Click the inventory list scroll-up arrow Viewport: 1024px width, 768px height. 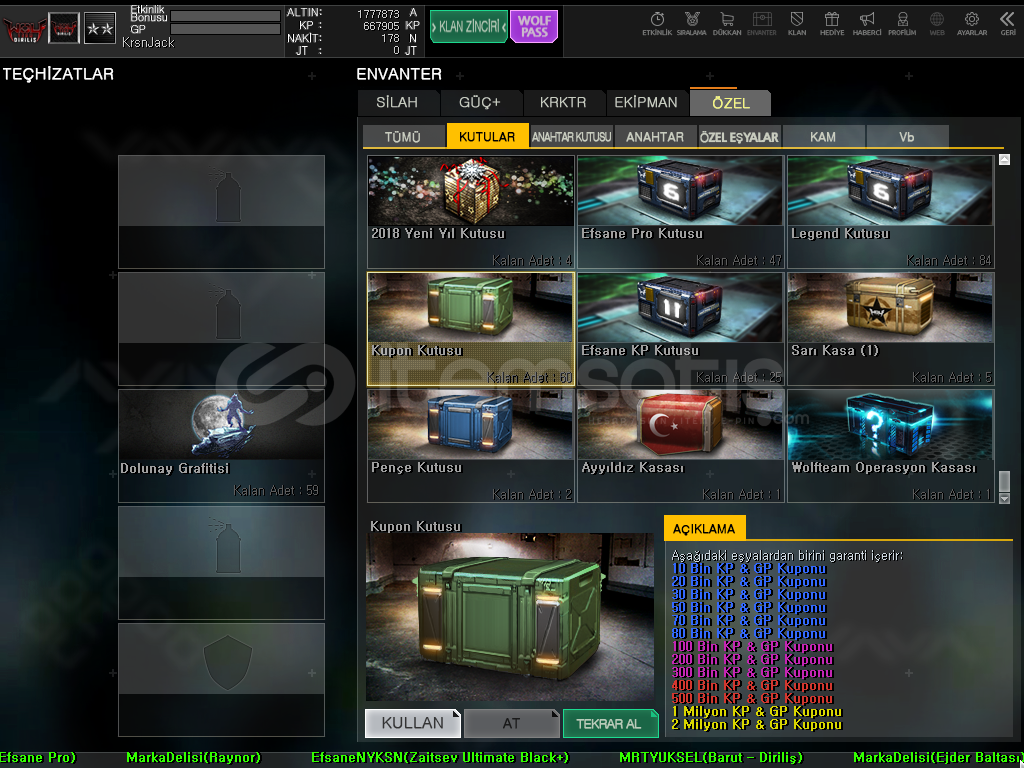1004,160
